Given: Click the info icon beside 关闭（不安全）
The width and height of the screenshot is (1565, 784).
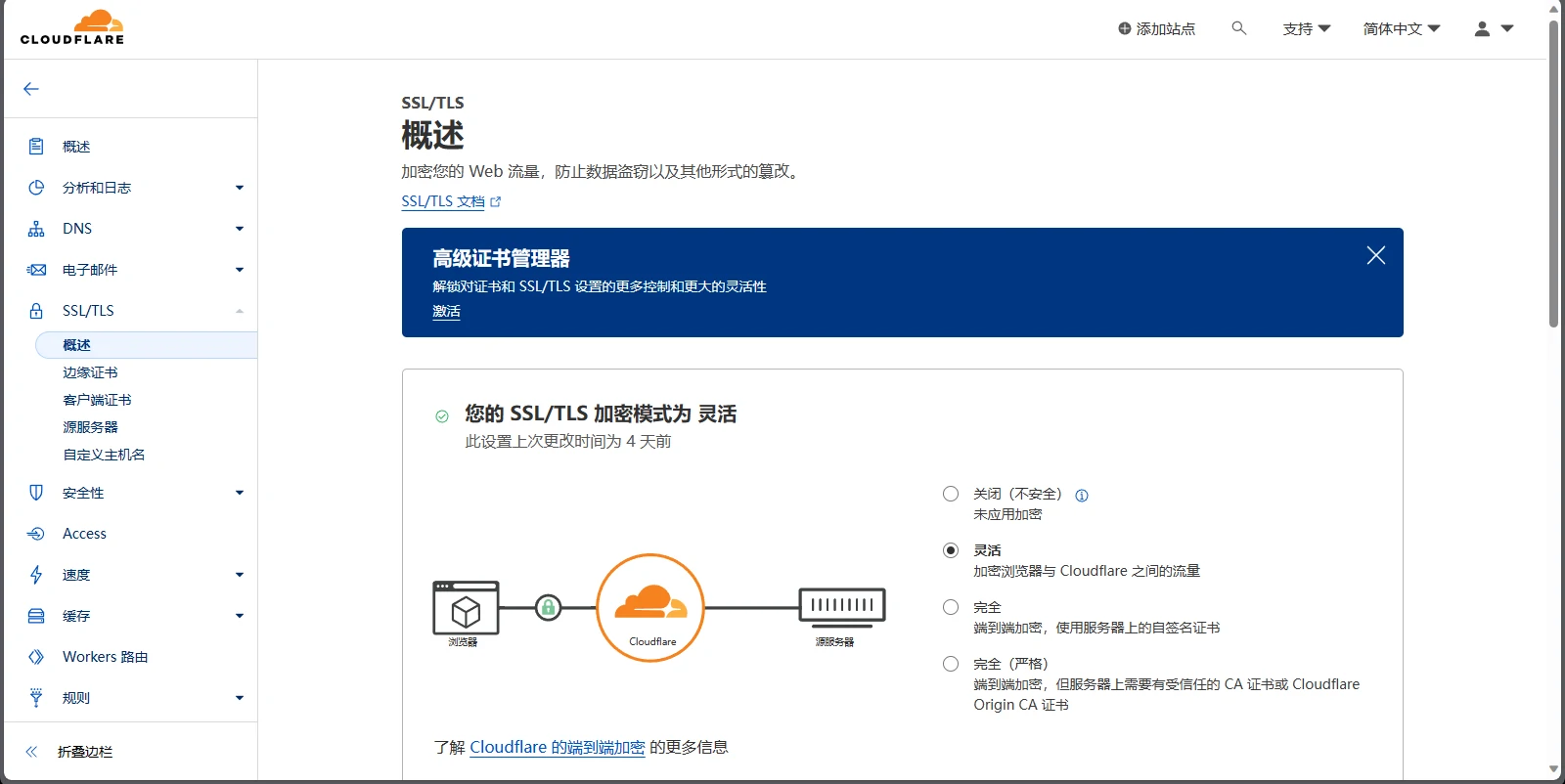Looking at the screenshot, I should (1082, 496).
